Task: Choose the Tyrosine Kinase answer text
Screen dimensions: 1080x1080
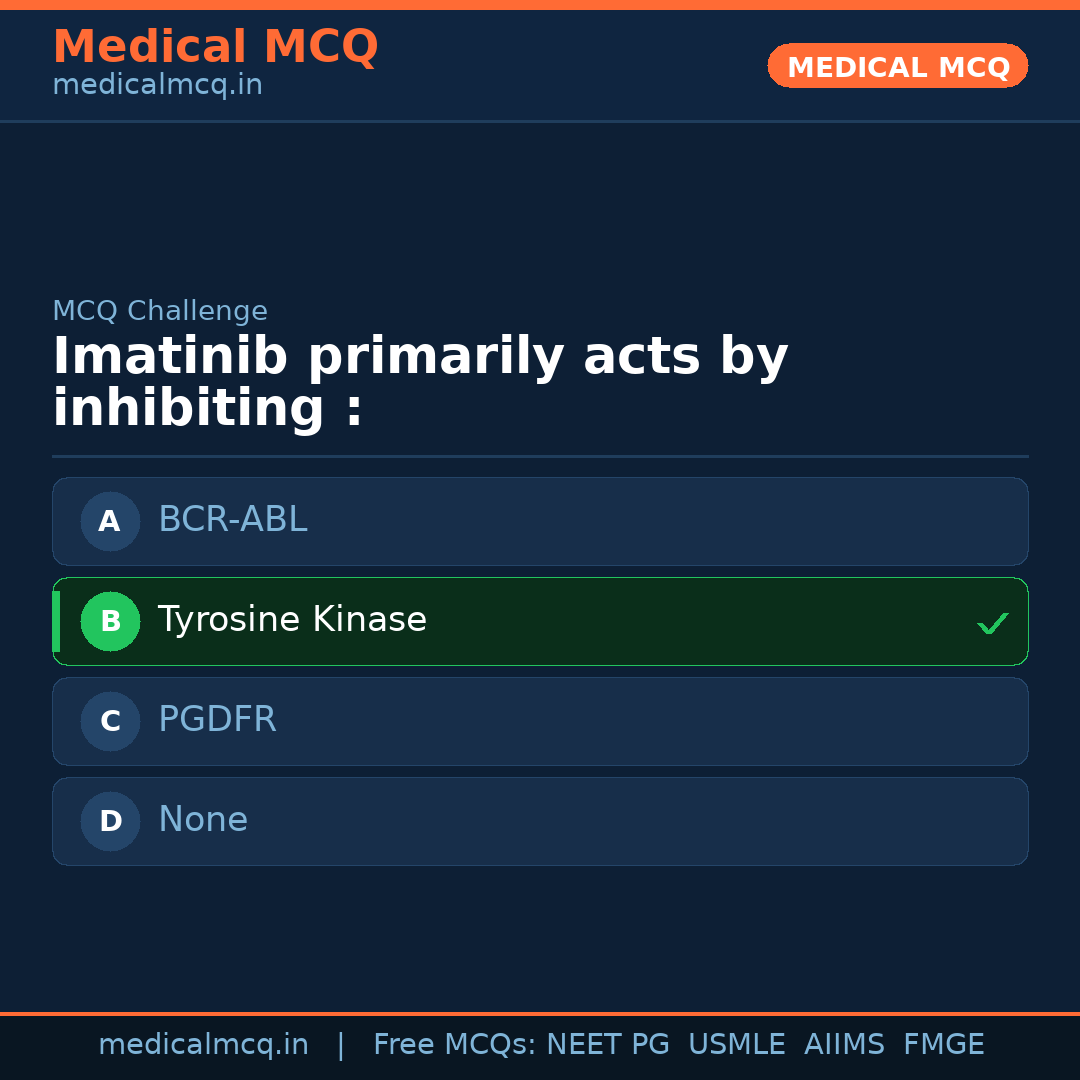Action: (x=292, y=620)
